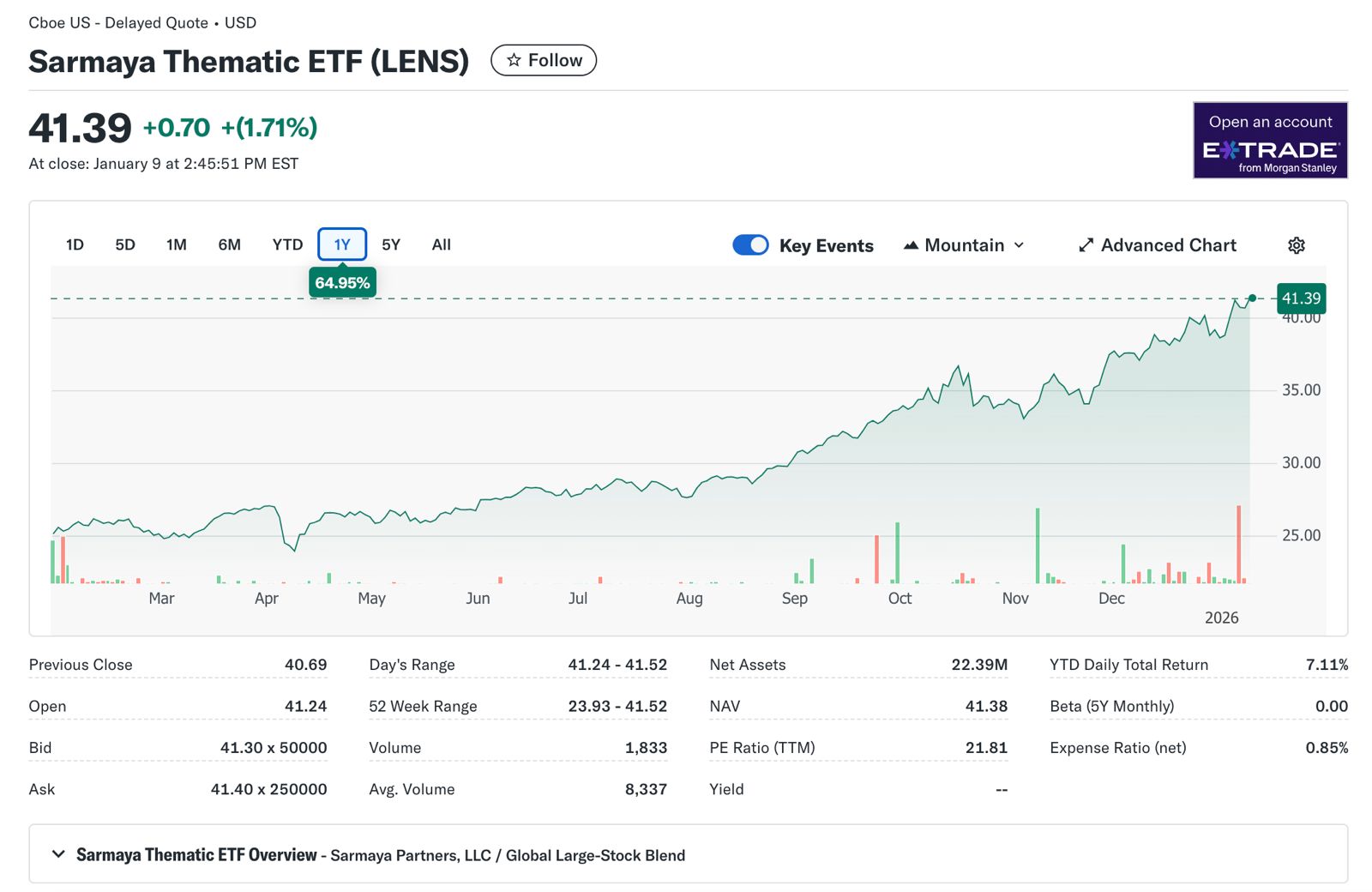The image size is (1372, 892).
Task: Click the Mountain chart type icon
Action: (x=911, y=245)
